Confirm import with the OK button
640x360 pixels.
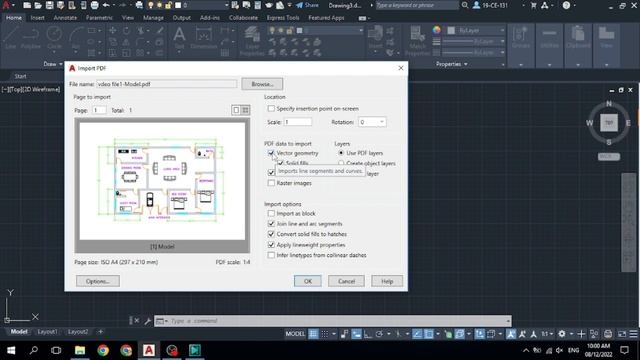pyautogui.click(x=308, y=281)
